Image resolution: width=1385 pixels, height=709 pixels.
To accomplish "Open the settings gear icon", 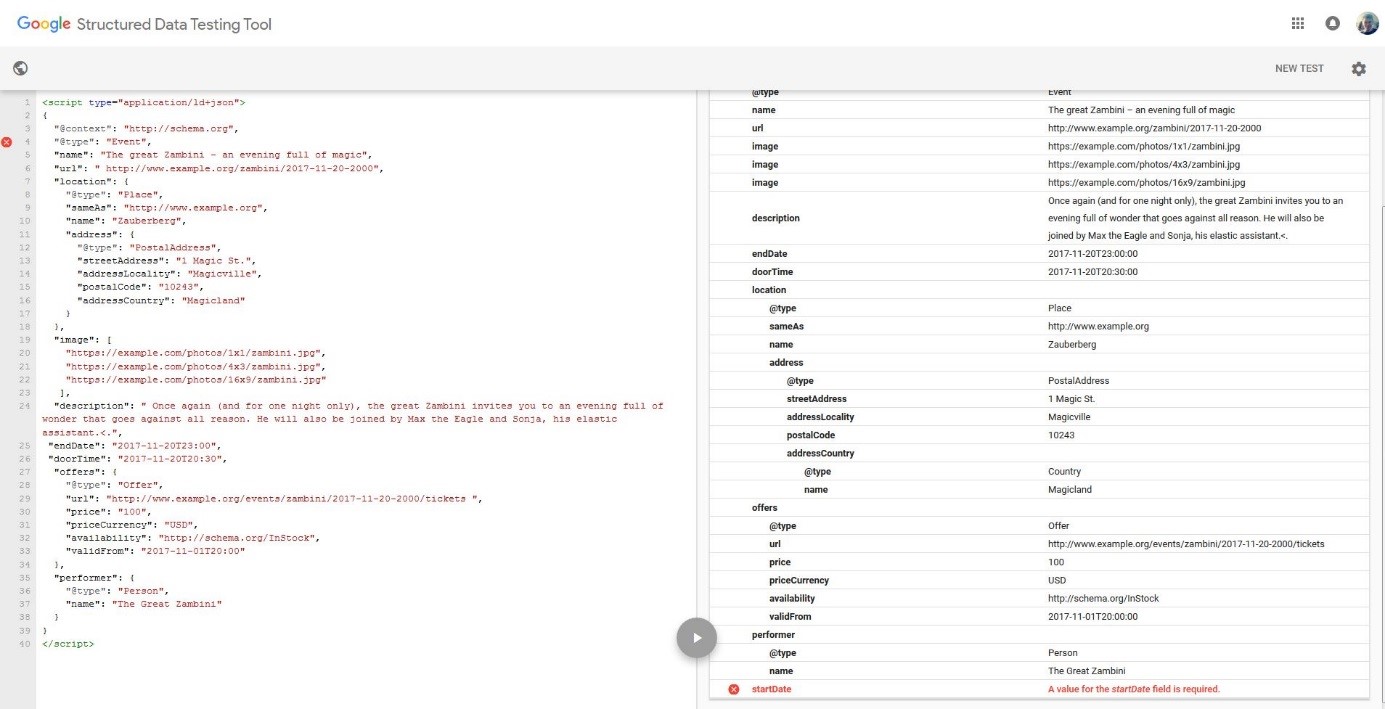I will pyautogui.click(x=1358, y=68).
